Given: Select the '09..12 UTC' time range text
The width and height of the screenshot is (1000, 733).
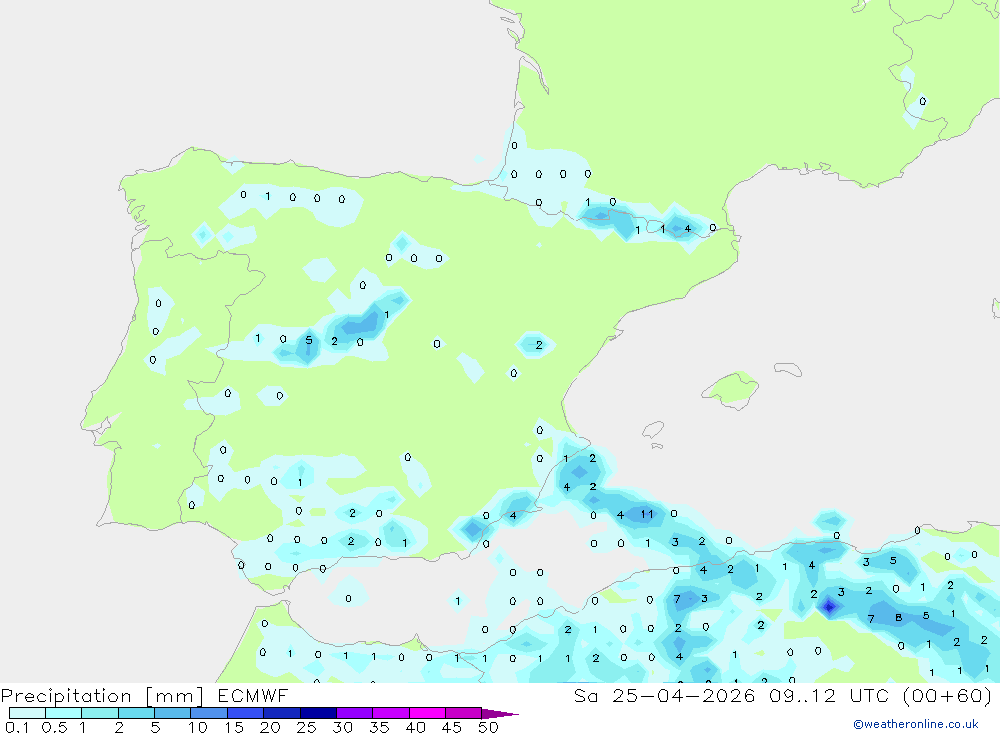Looking at the screenshot, I should coord(828,695).
